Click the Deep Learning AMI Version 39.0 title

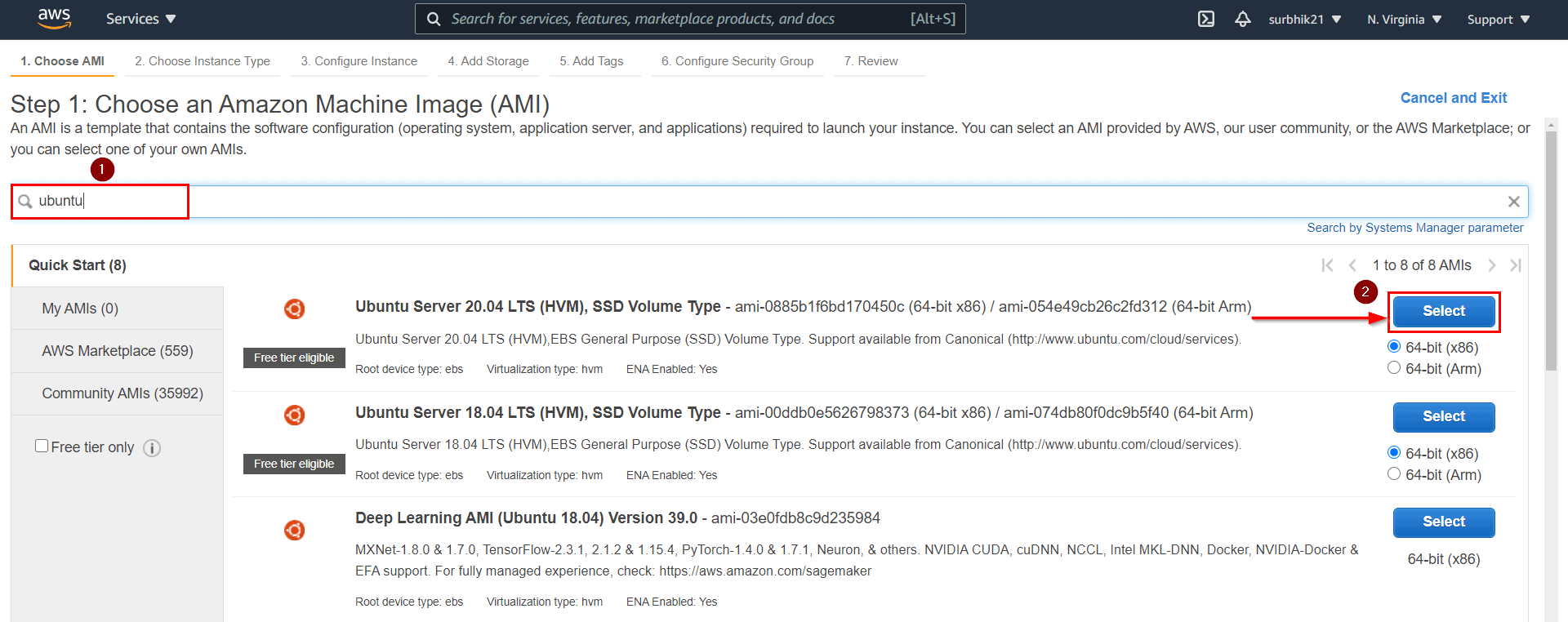[527, 518]
